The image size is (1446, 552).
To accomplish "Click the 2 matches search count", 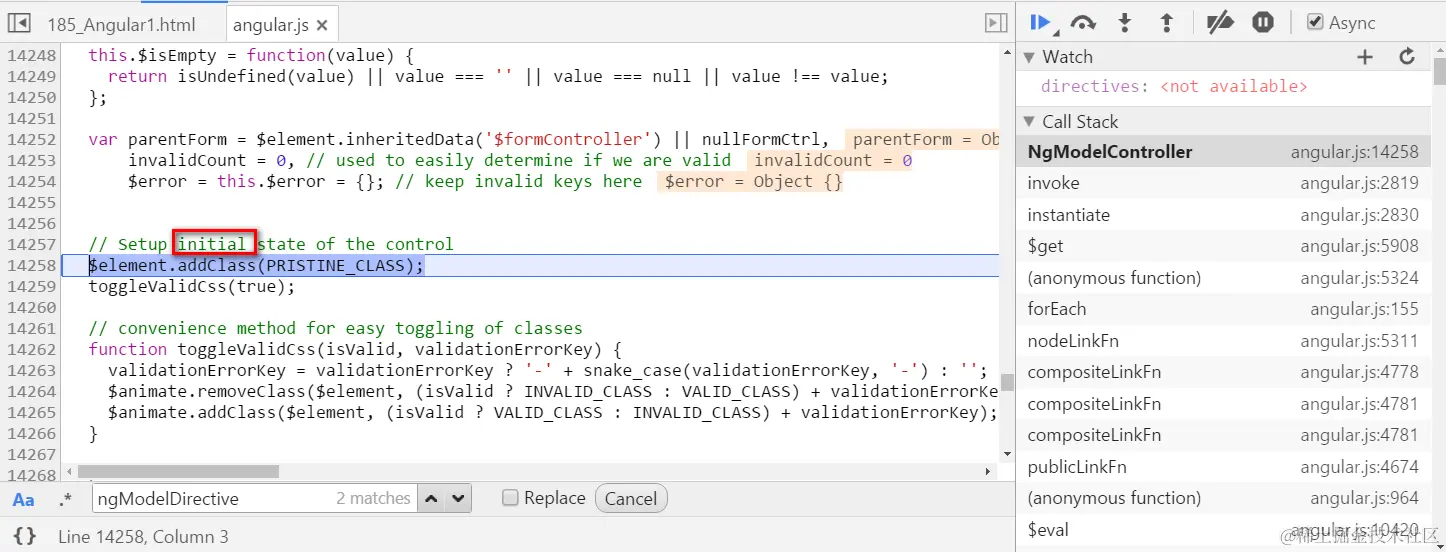I will coord(373,498).
